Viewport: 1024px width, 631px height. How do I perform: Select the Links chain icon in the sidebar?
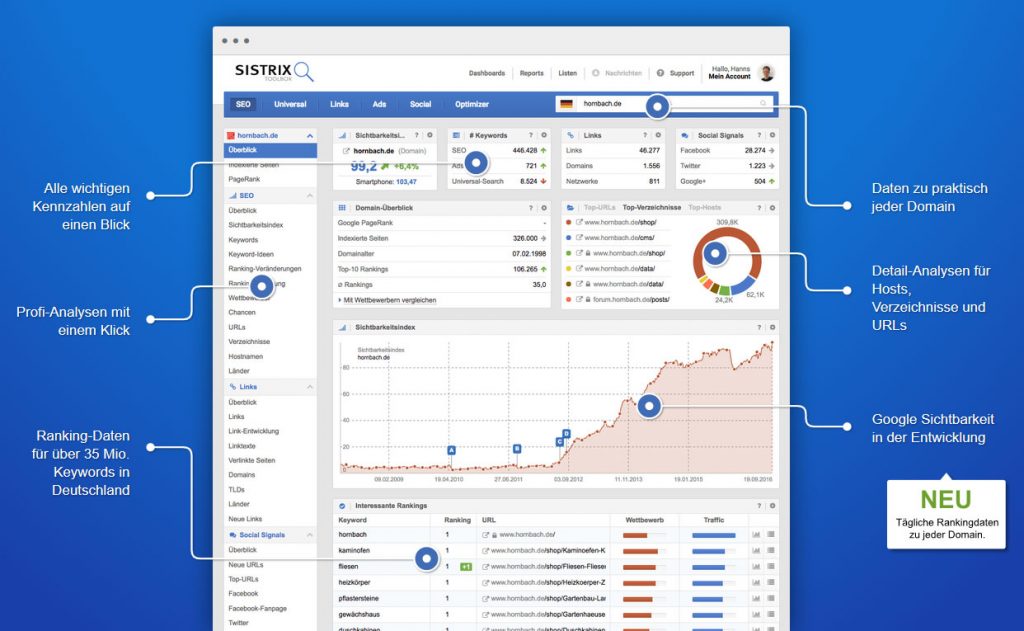point(233,386)
